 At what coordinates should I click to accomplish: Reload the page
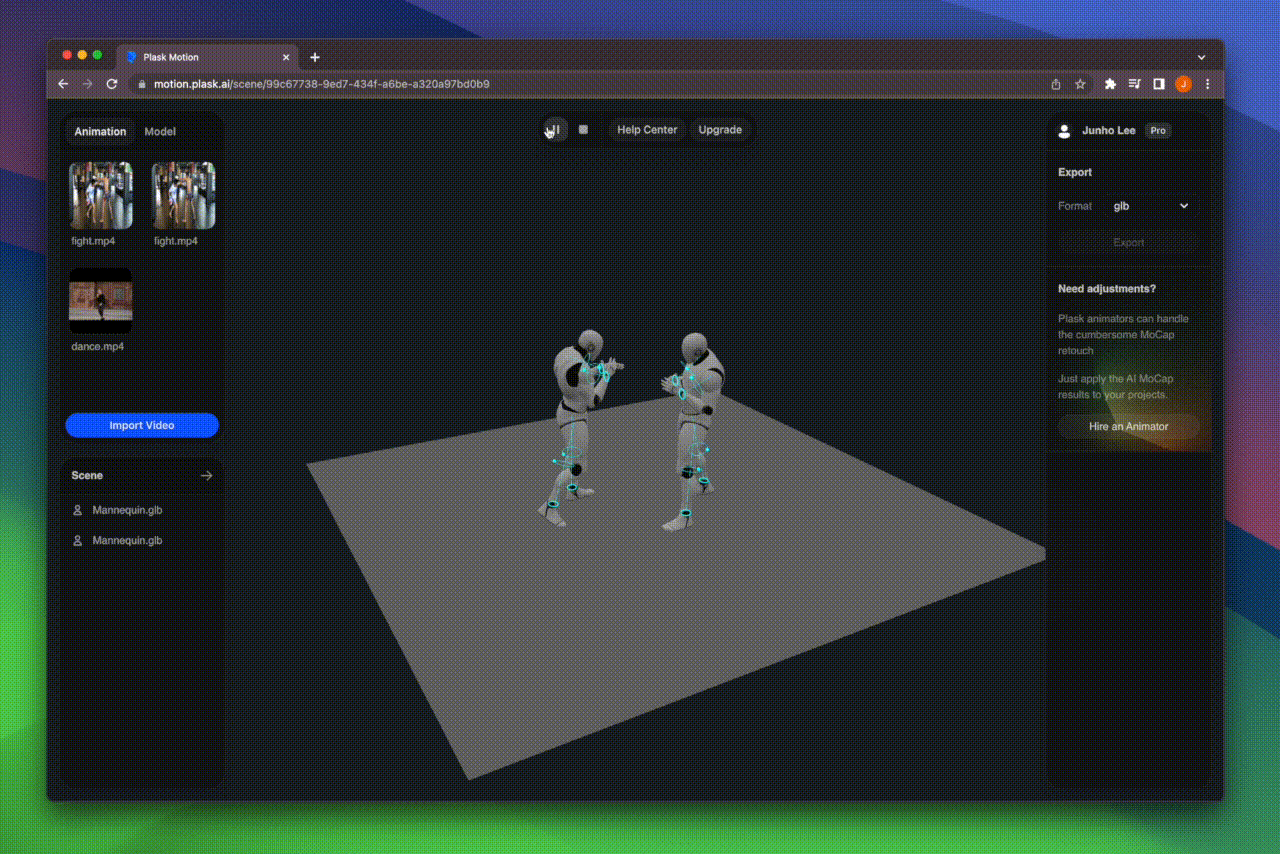pos(112,85)
